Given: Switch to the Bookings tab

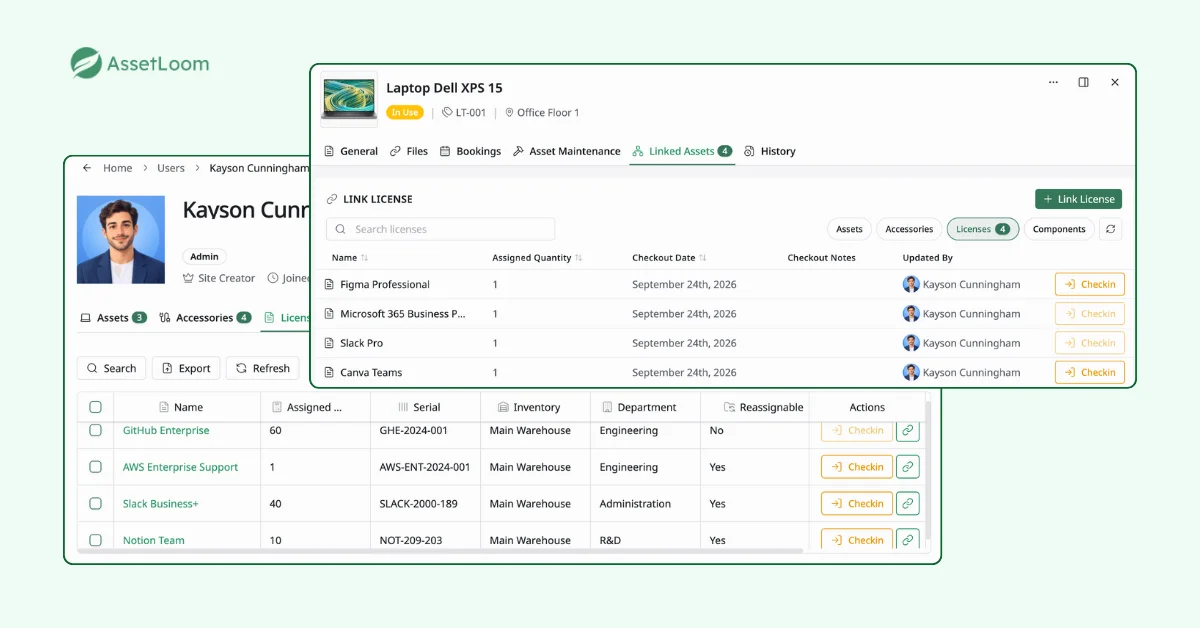Looking at the screenshot, I should pyautogui.click(x=470, y=151).
